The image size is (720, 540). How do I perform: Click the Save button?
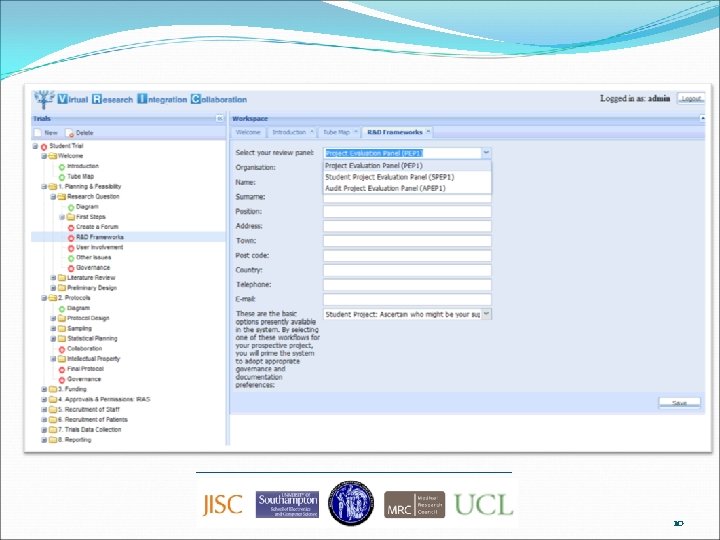coord(680,403)
